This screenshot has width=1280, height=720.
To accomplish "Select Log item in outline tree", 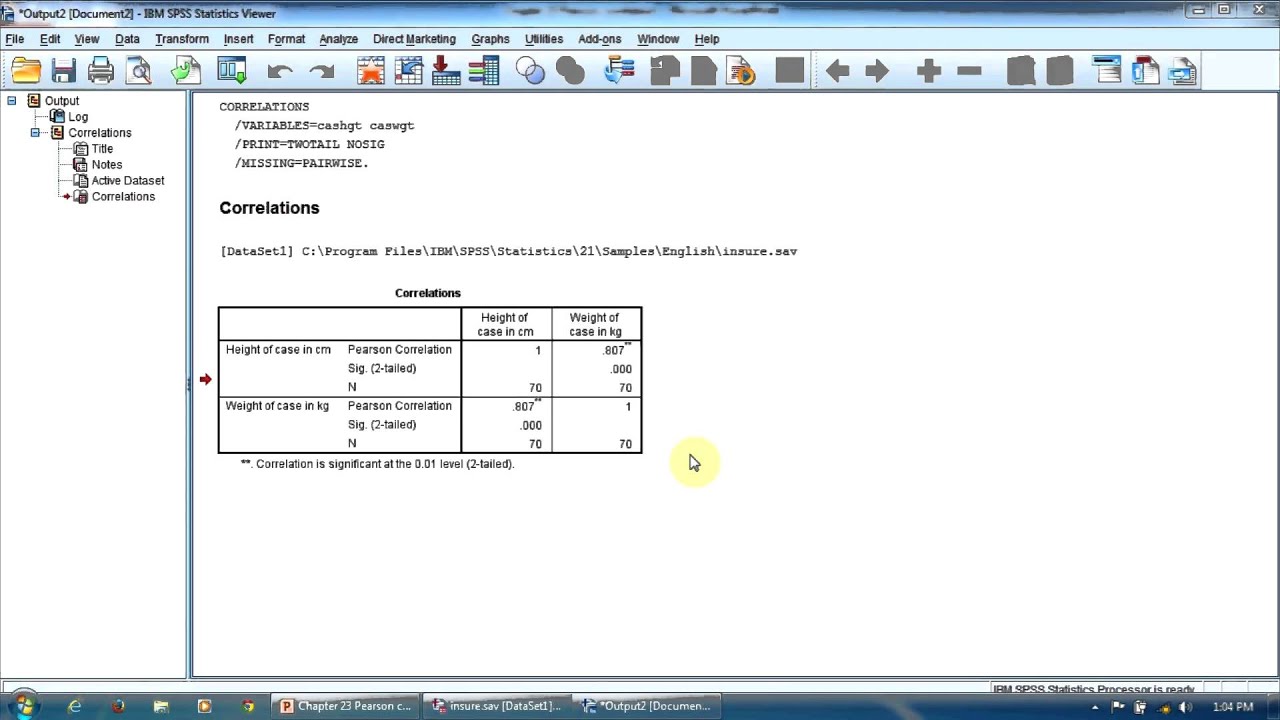I will pos(78,117).
